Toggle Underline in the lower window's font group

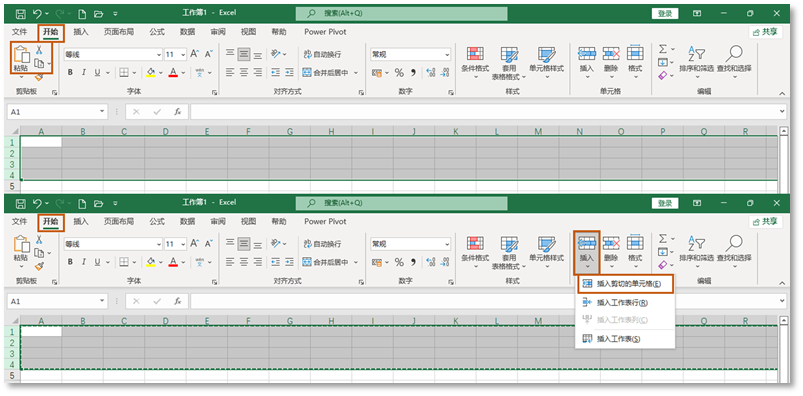[x=97, y=262]
